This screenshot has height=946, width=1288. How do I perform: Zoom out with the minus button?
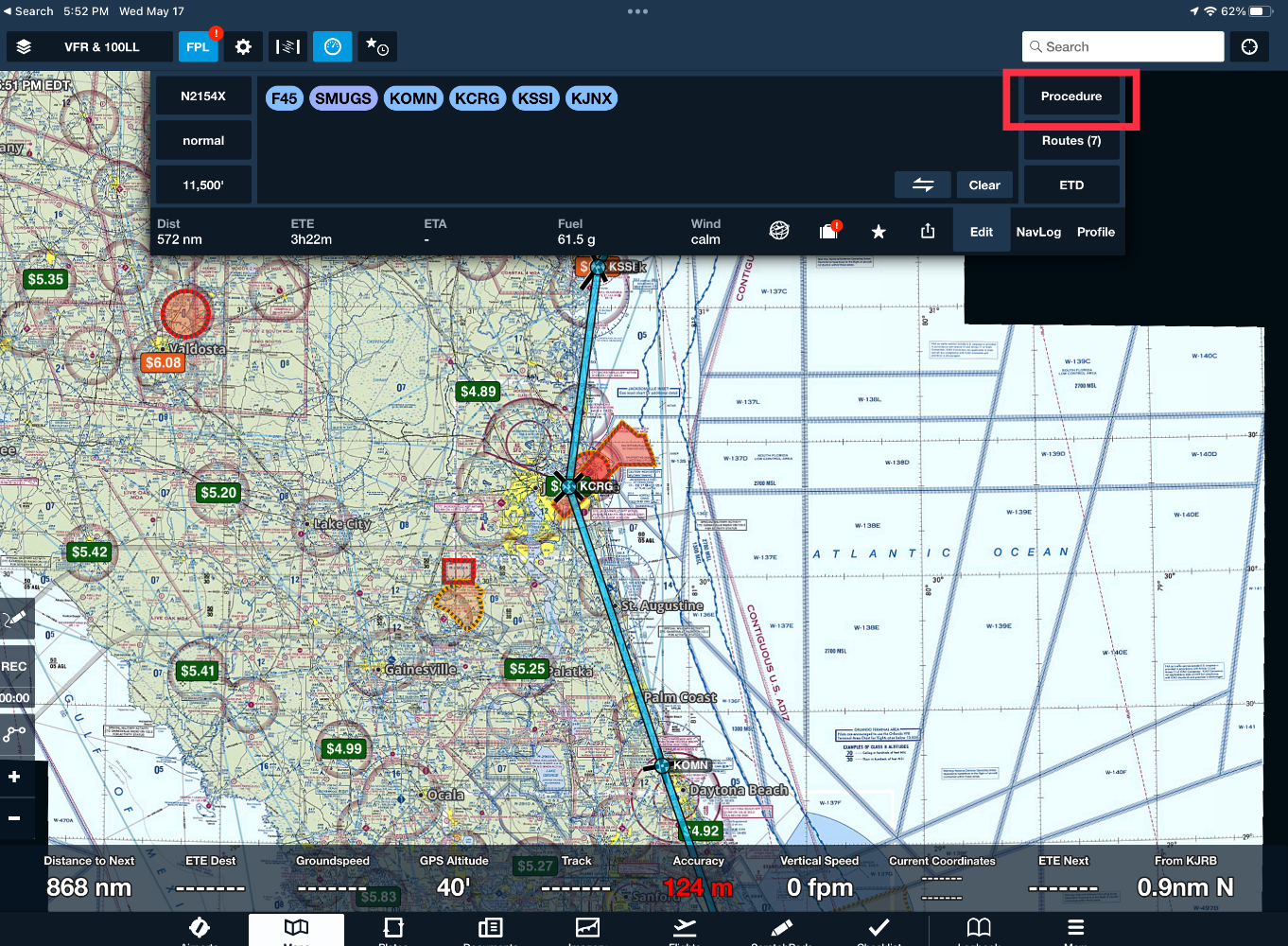(x=15, y=818)
